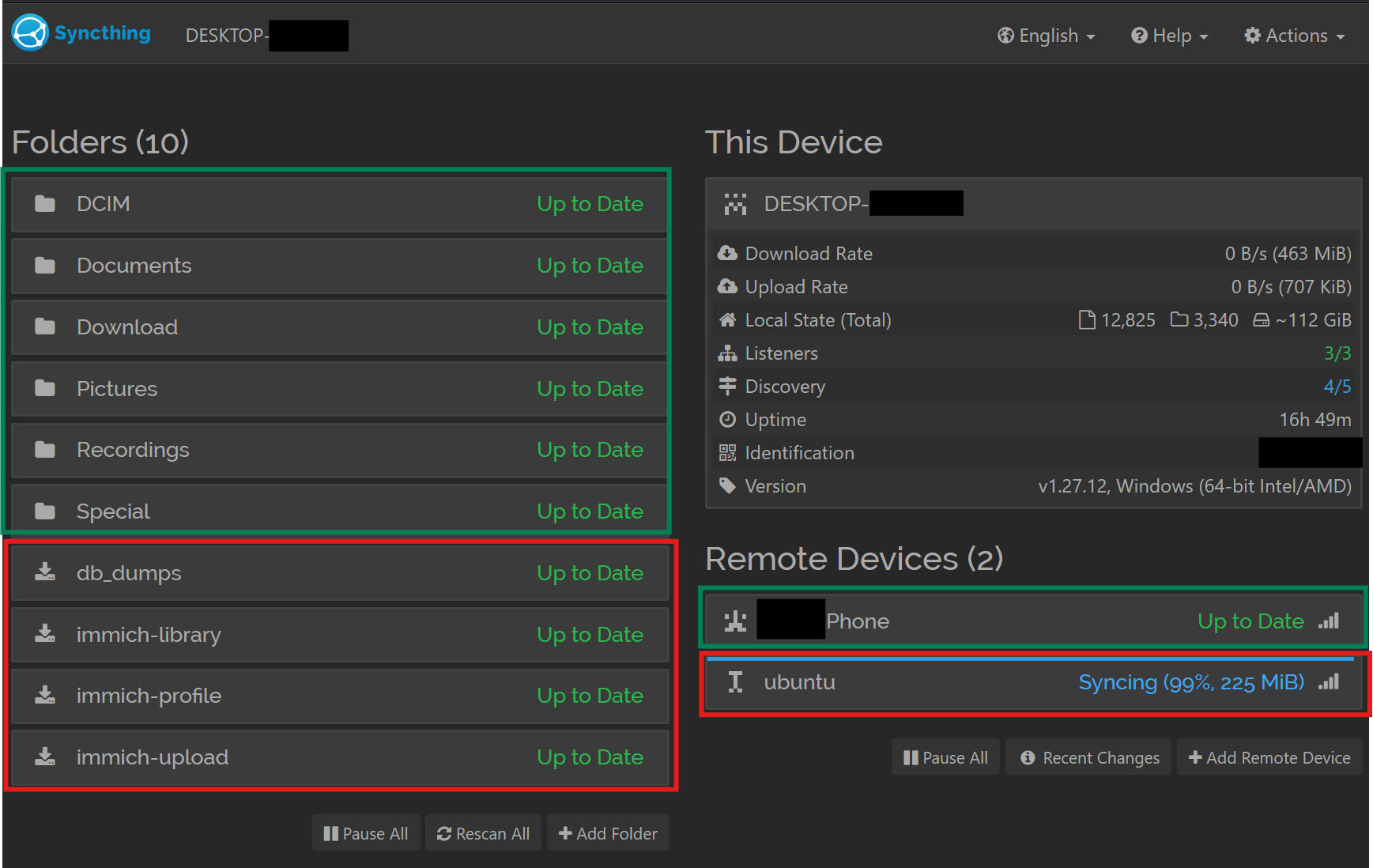The image size is (1373, 868).
Task: Click the Uptime clock icon
Action: coord(727,419)
